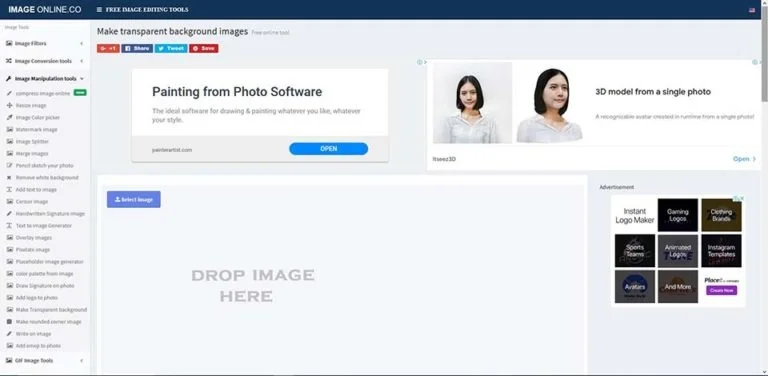Click the Write on image pencil icon

9,334
